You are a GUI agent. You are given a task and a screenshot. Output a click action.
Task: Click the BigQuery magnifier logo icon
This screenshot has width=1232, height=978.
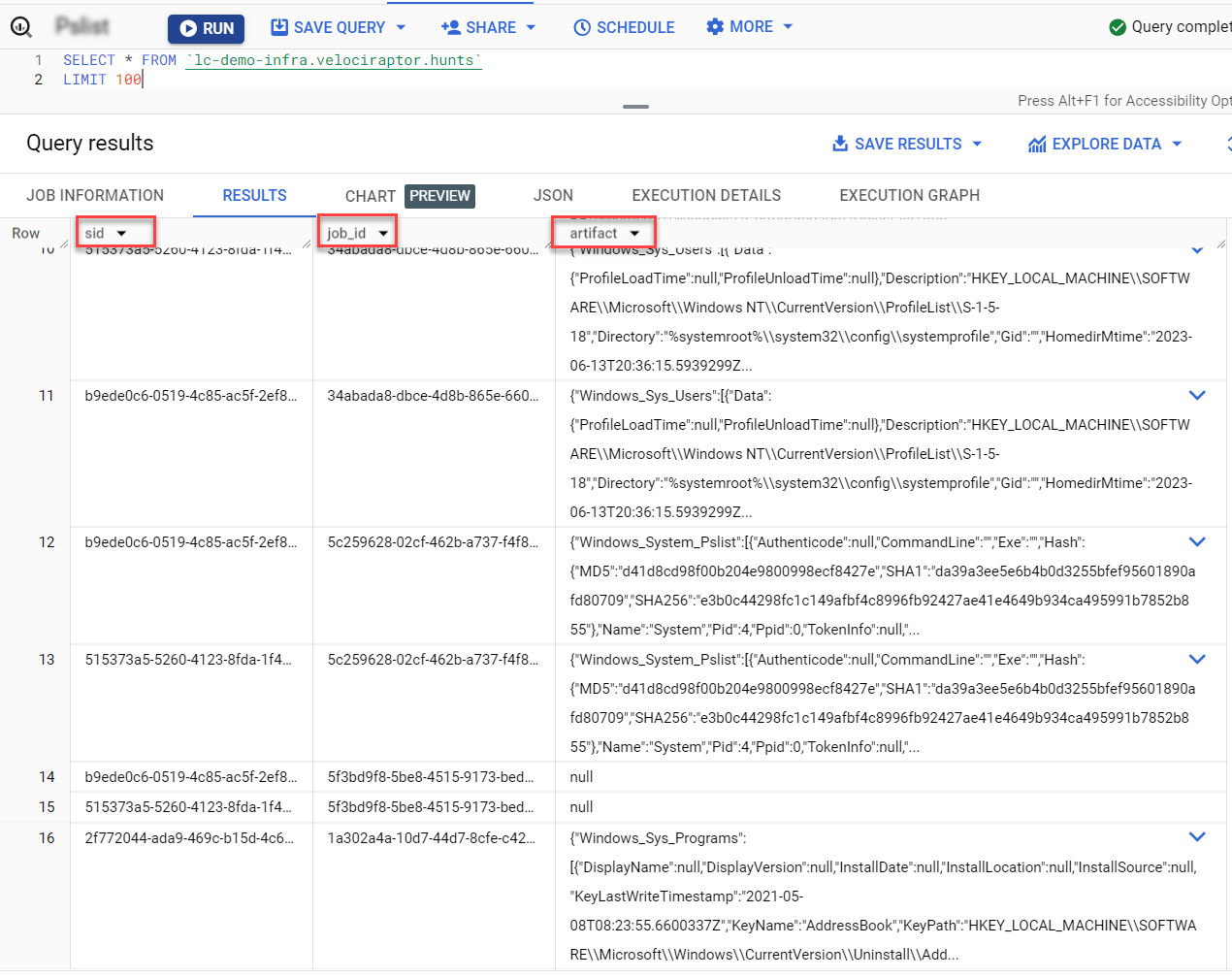click(x=21, y=27)
